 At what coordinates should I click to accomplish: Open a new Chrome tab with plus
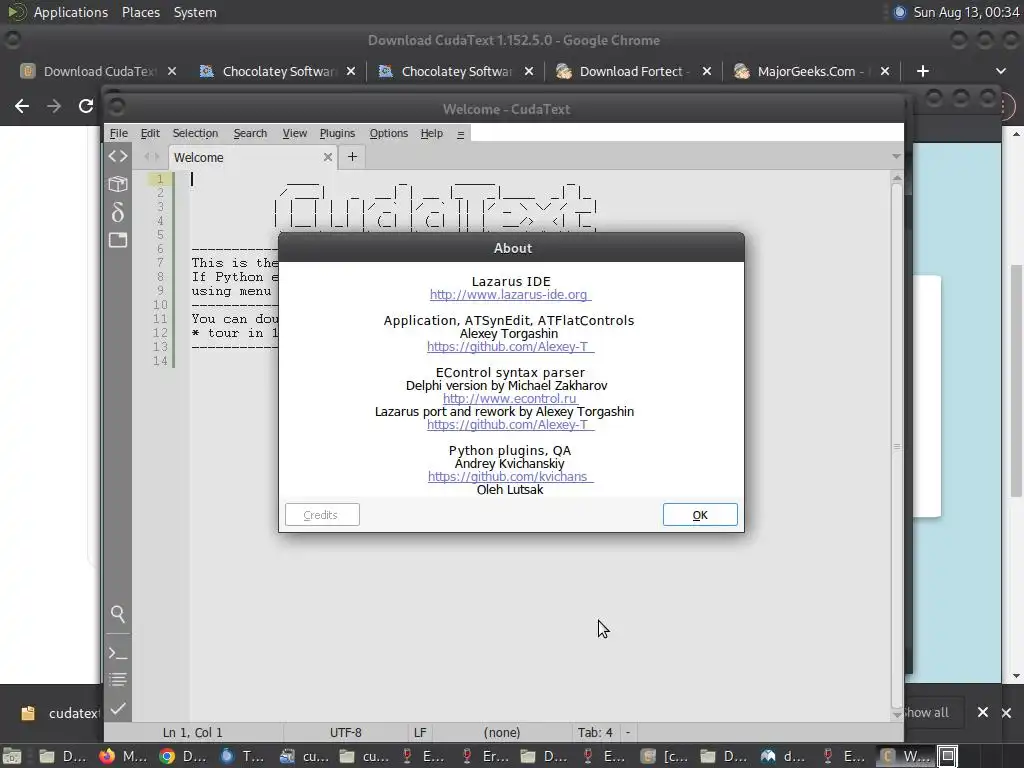(x=923, y=71)
